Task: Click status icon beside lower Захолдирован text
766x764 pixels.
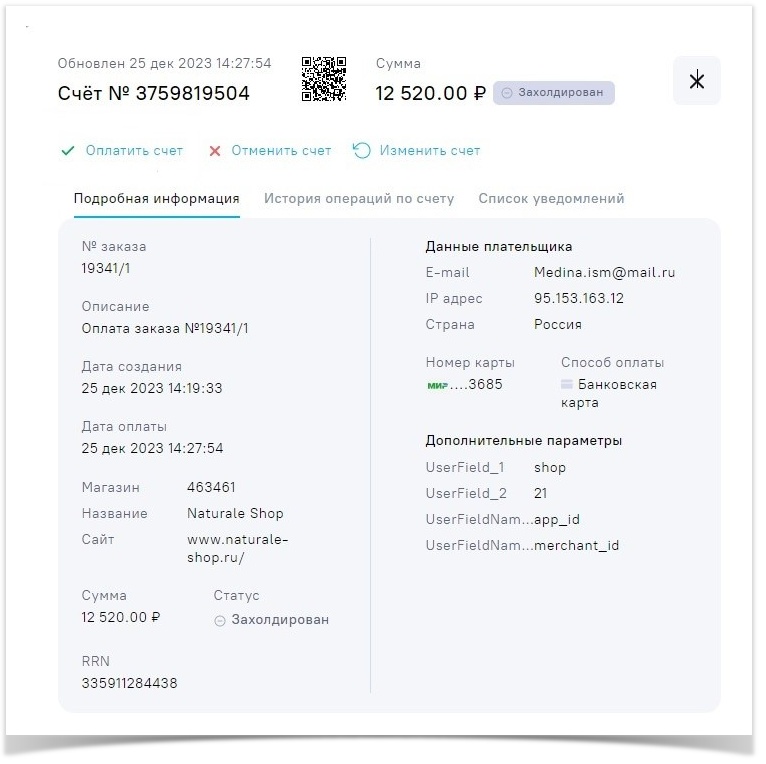Action: (x=220, y=620)
